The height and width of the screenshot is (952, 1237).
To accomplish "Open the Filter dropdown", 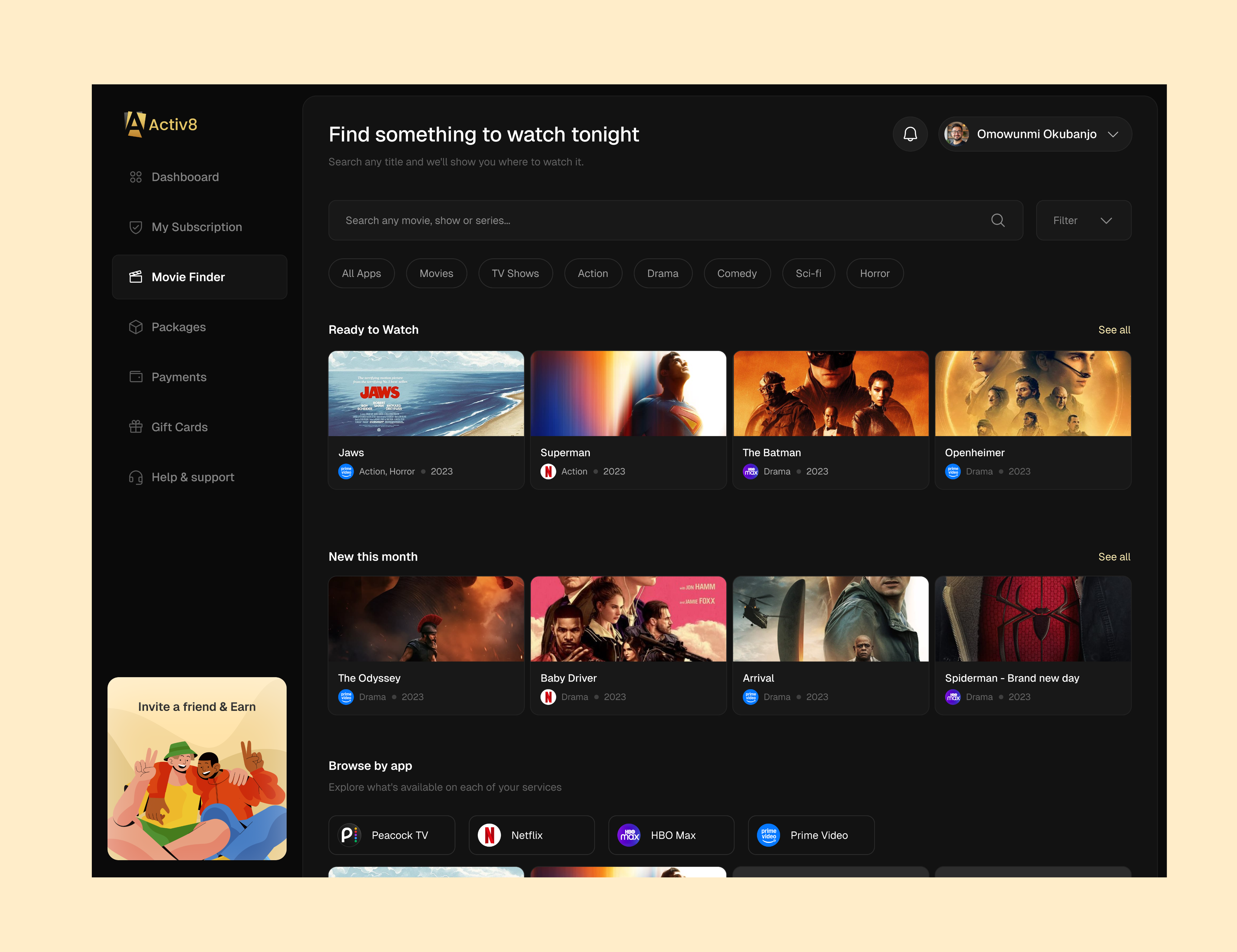I will pos(1084,220).
